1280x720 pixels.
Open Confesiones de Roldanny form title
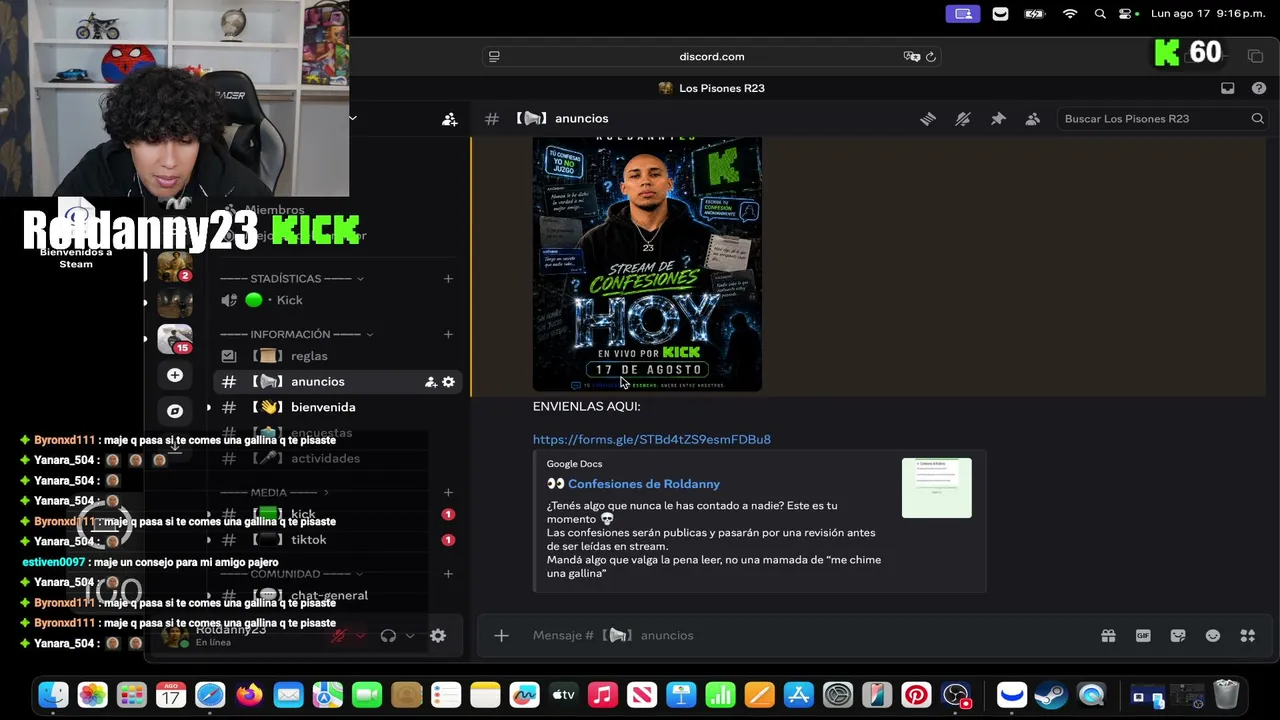[644, 484]
